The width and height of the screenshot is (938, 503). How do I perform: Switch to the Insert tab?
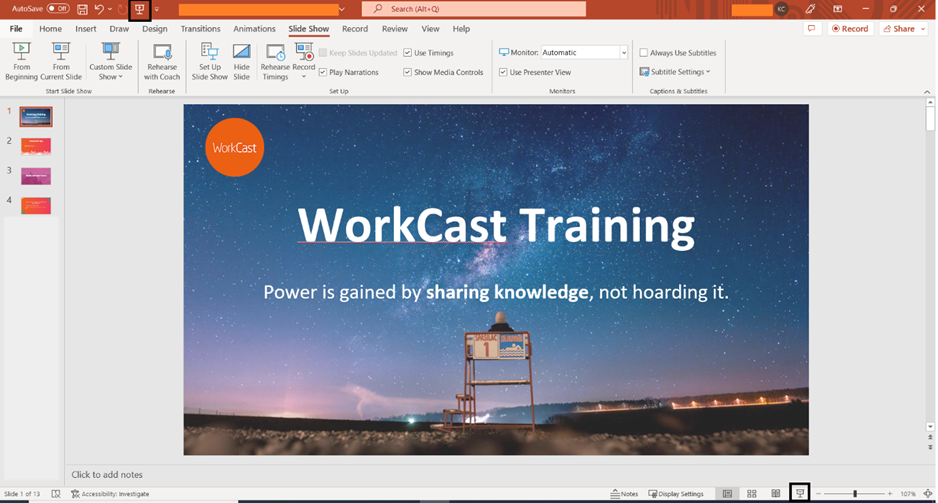pyautogui.click(x=86, y=29)
